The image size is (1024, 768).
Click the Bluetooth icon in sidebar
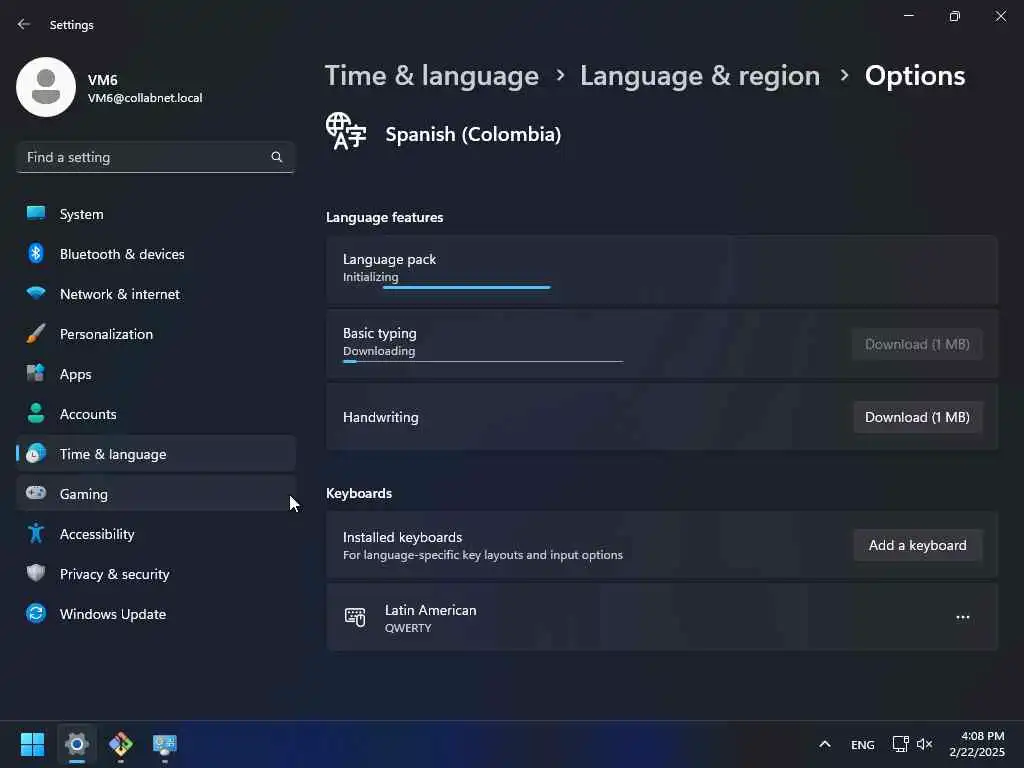tap(36, 253)
